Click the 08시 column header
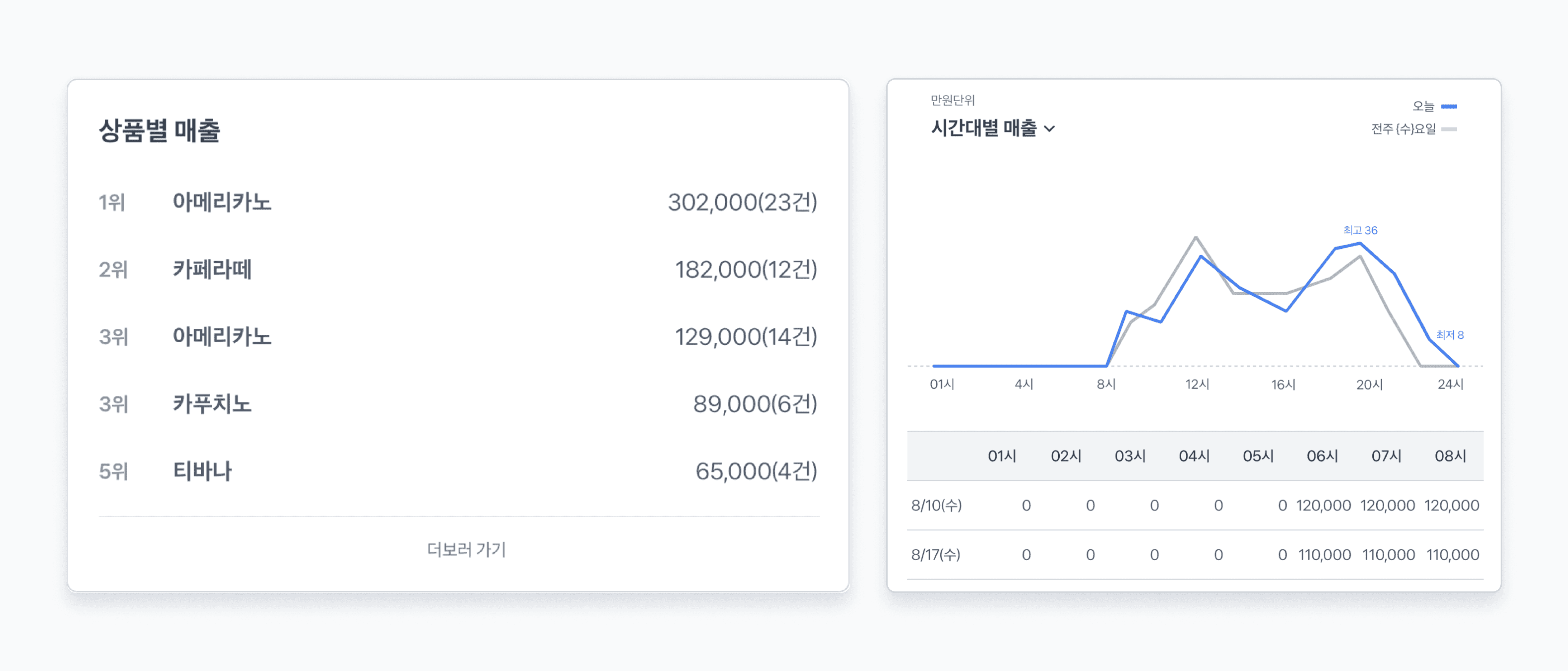This screenshot has height=671, width=1568. pos(1450,456)
